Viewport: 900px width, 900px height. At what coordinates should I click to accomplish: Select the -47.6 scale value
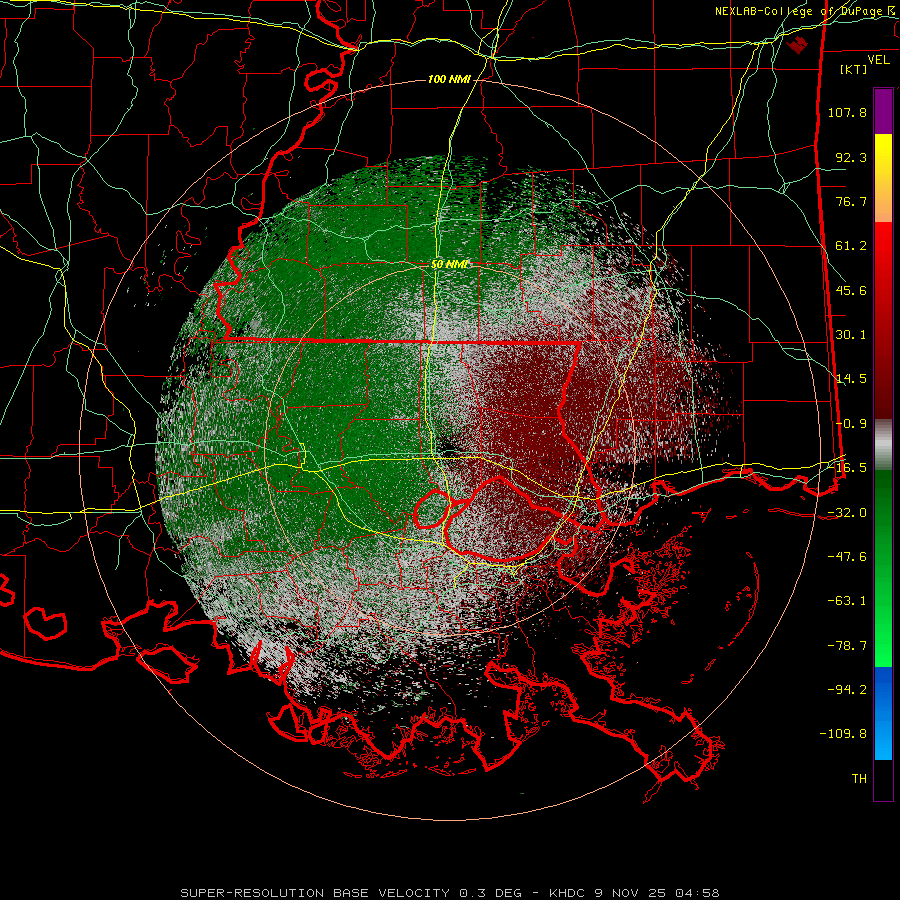(847, 557)
